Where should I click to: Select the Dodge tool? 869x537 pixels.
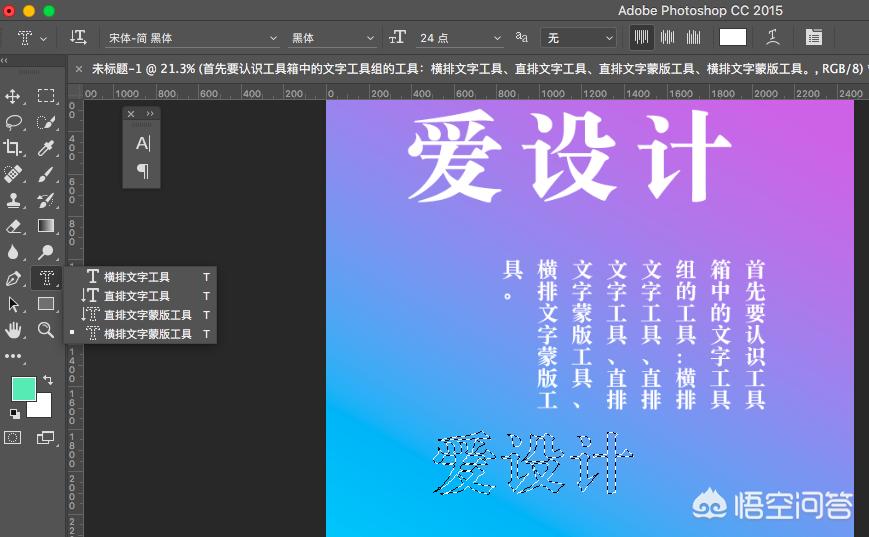pos(46,252)
